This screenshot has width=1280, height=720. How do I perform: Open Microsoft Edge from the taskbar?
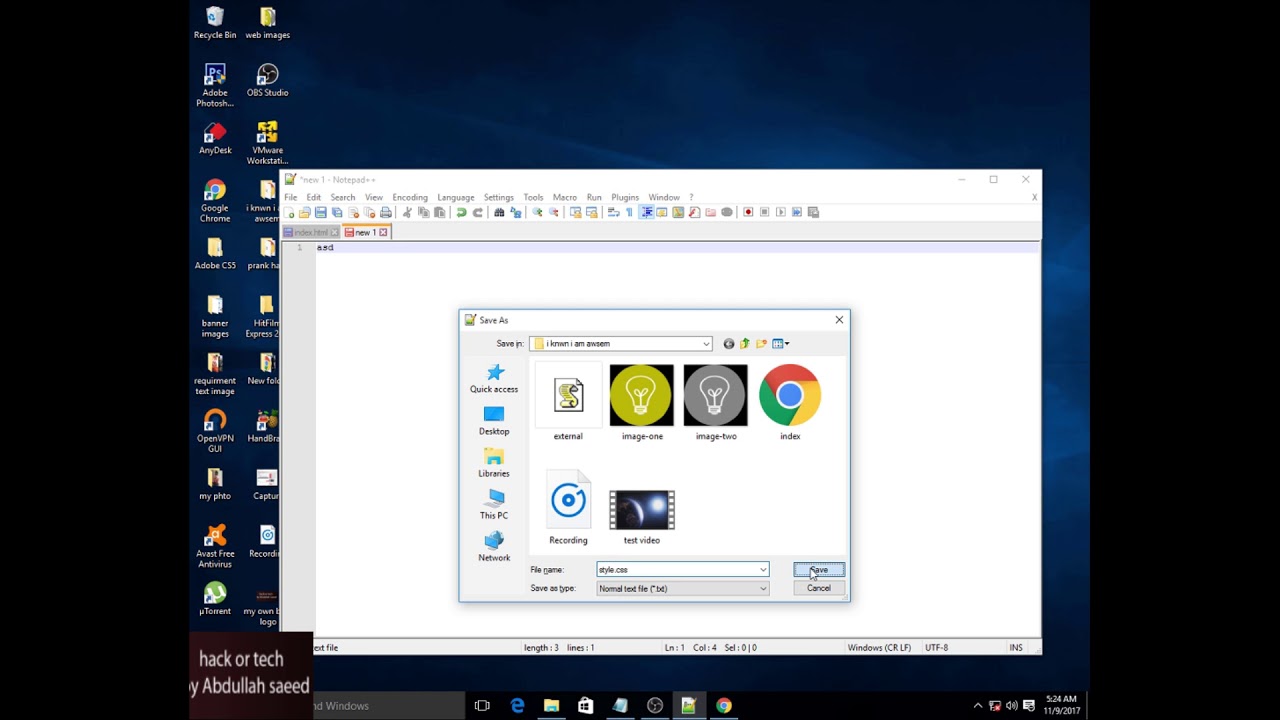coord(517,705)
